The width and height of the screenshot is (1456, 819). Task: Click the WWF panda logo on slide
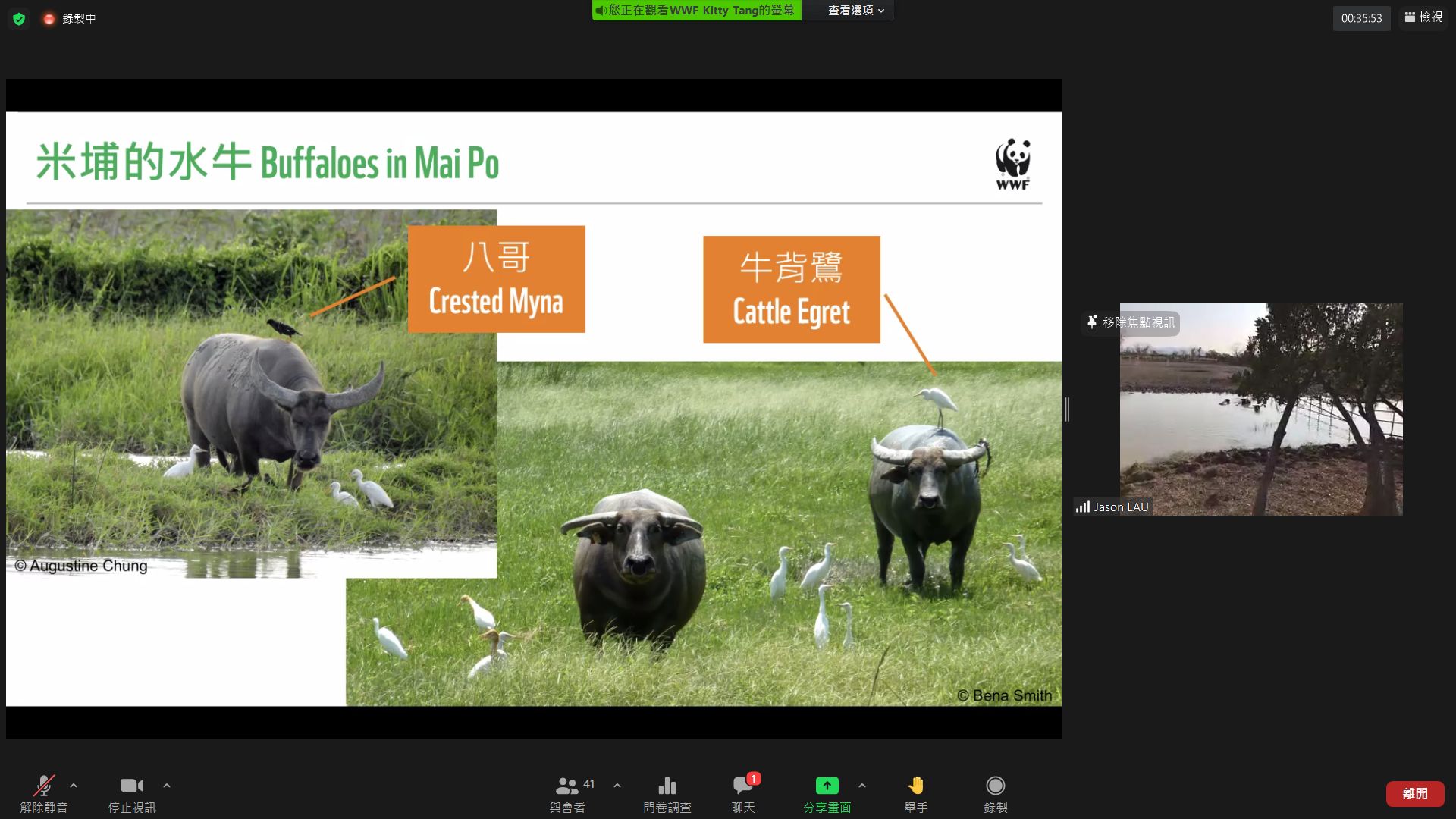click(1013, 163)
